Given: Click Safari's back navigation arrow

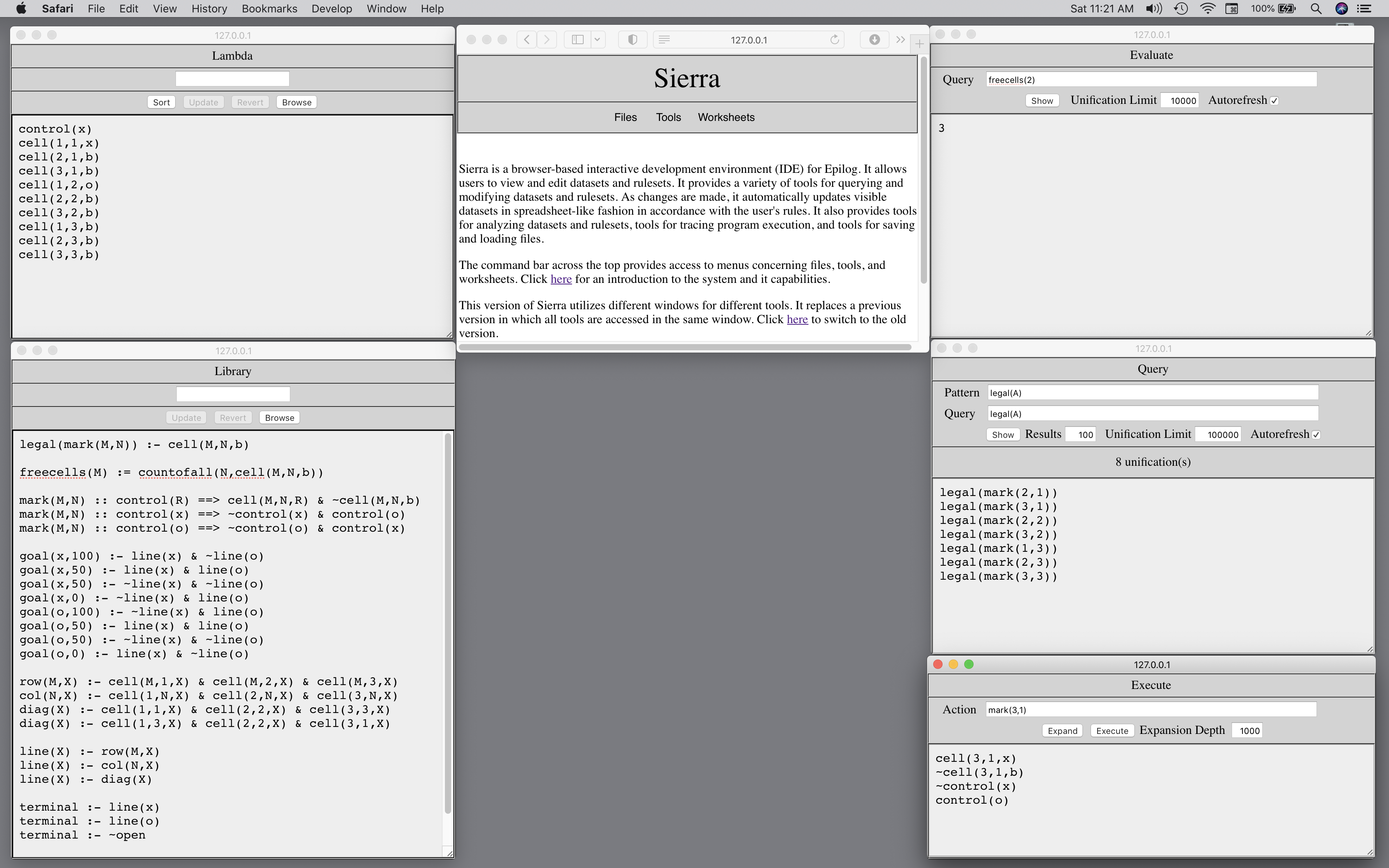Looking at the screenshot, I should [x=526, y=40].
